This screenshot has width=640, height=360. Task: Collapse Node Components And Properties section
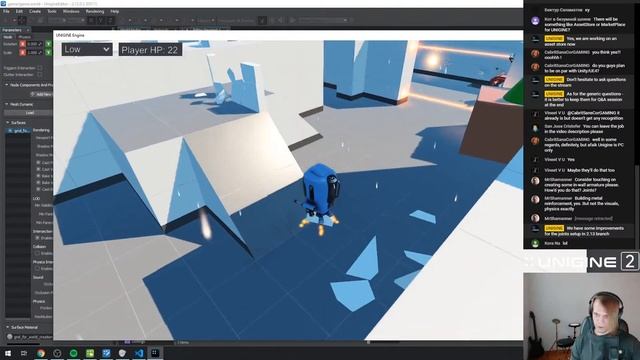pyautogui.click(x=7, y=85)
